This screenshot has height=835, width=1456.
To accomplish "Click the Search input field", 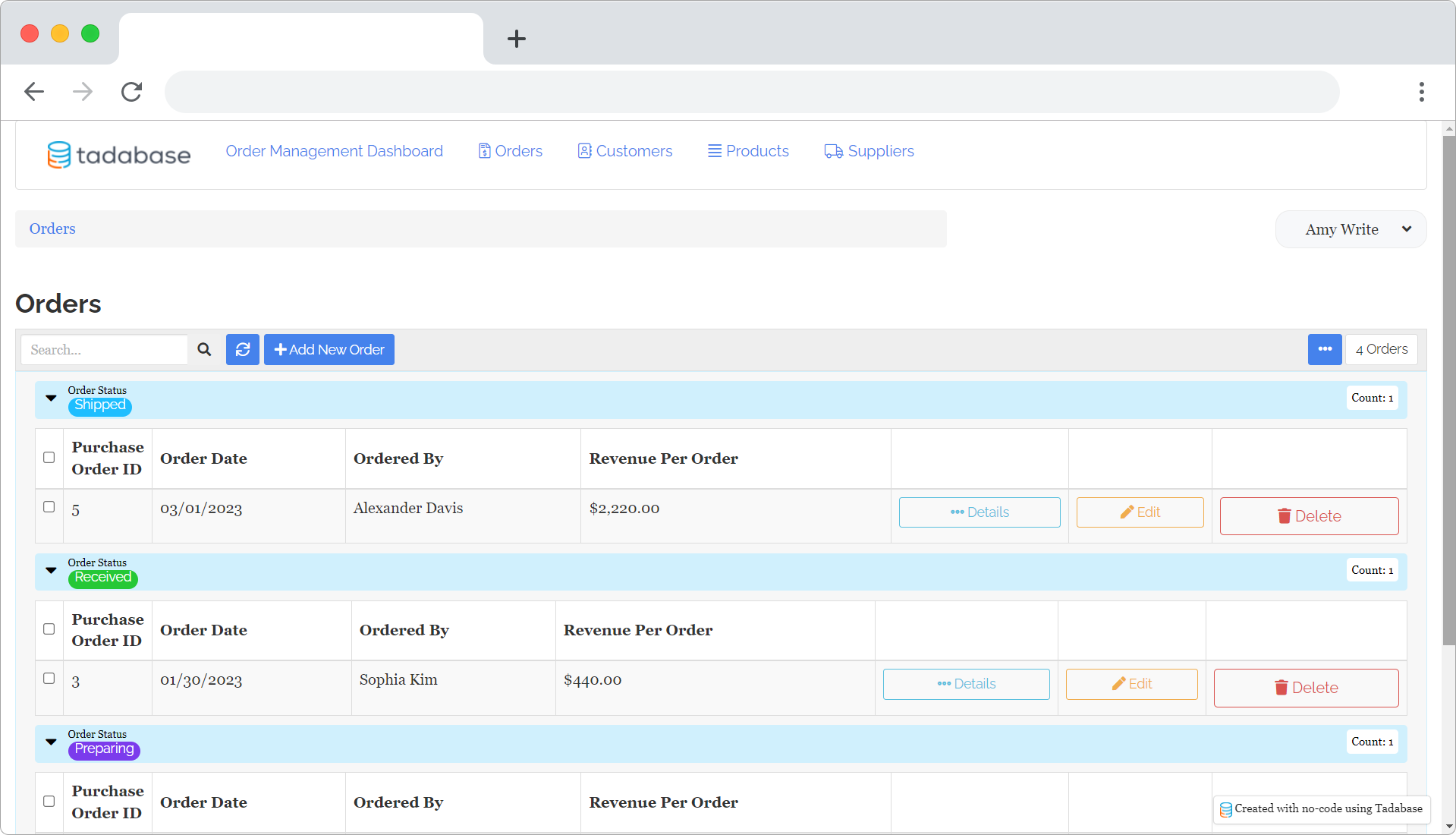I will point(104,349).
